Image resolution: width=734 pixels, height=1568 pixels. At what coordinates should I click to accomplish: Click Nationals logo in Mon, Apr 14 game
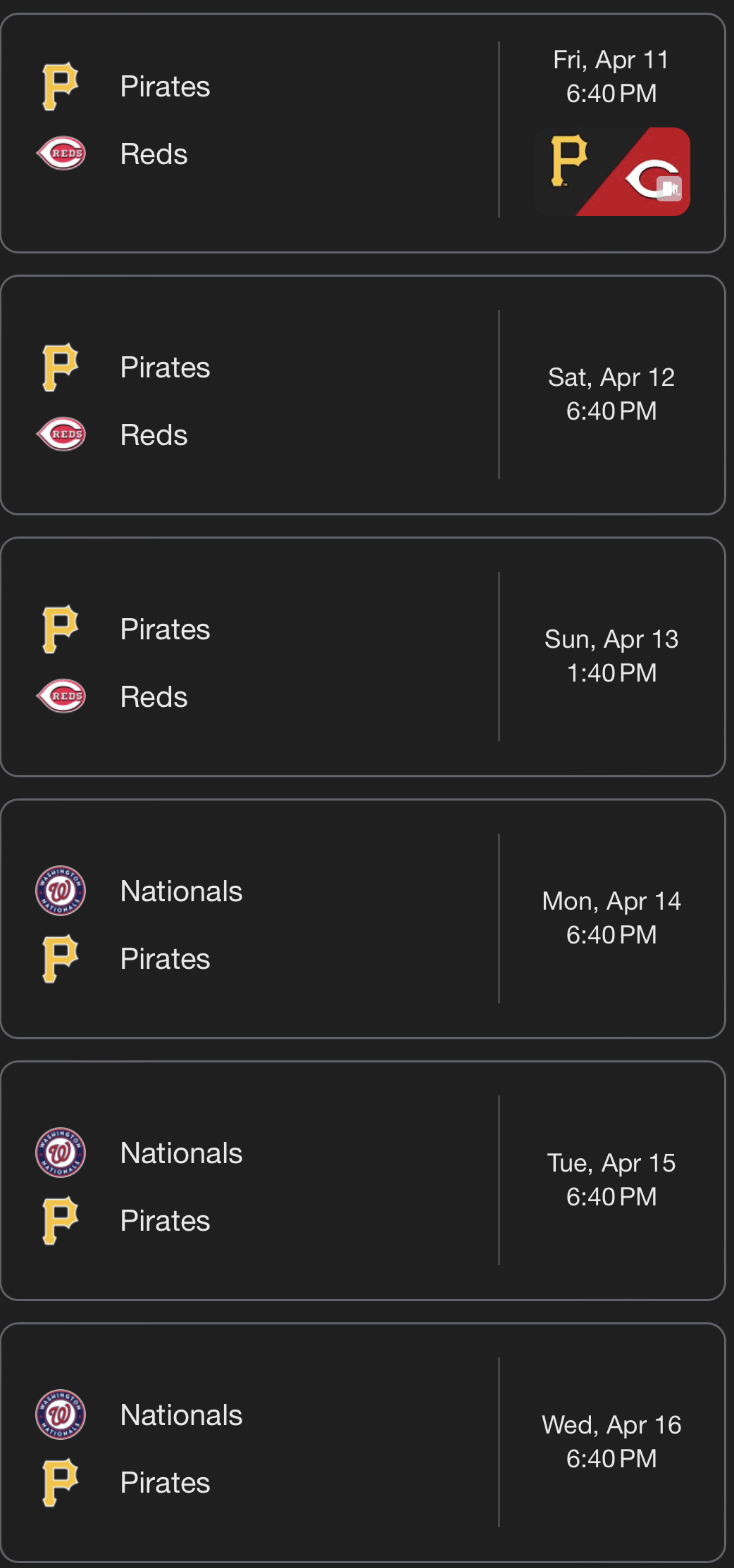[x=61, y=891]
